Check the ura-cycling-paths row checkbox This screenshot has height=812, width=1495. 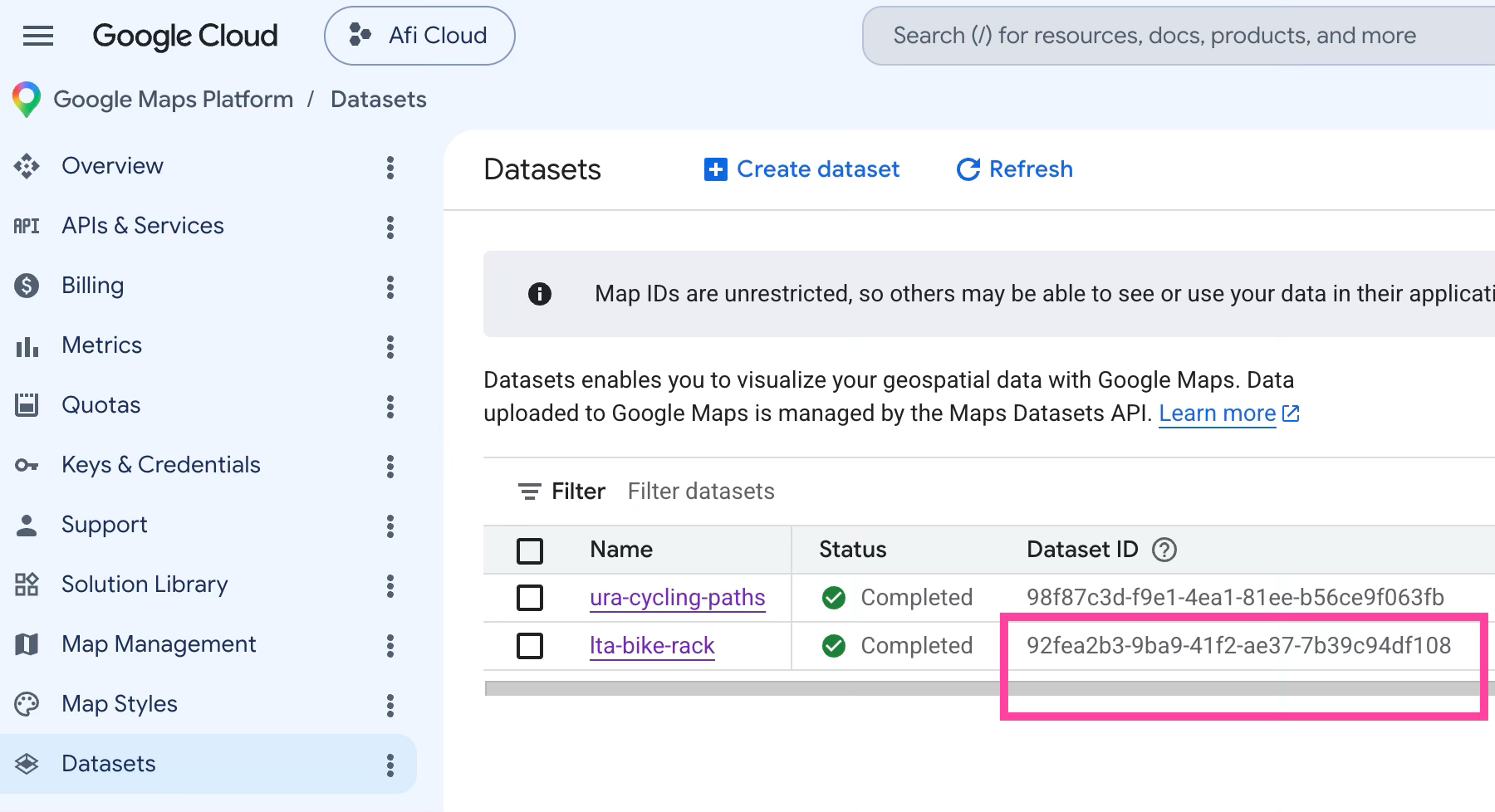point(530,598)
